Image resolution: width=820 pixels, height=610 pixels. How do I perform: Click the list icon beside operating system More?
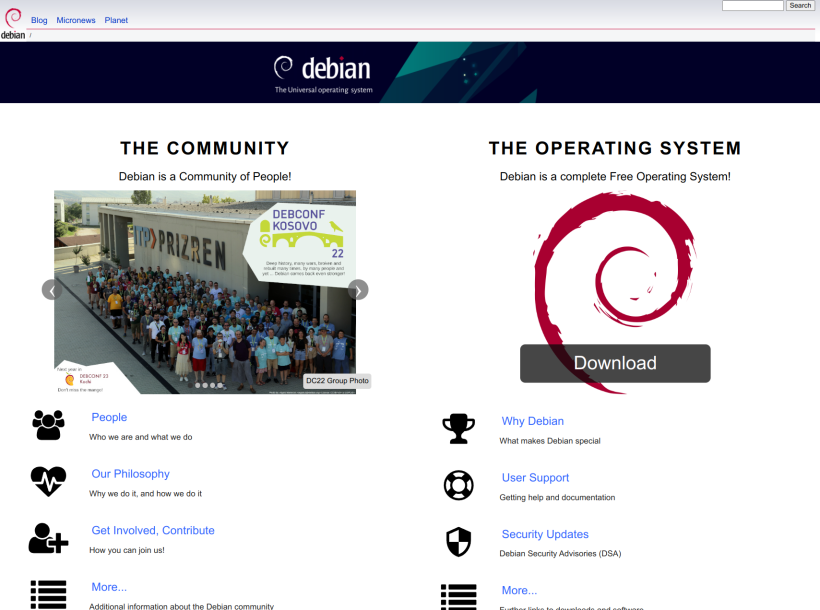pyautogui.click(x=459, y=597)
